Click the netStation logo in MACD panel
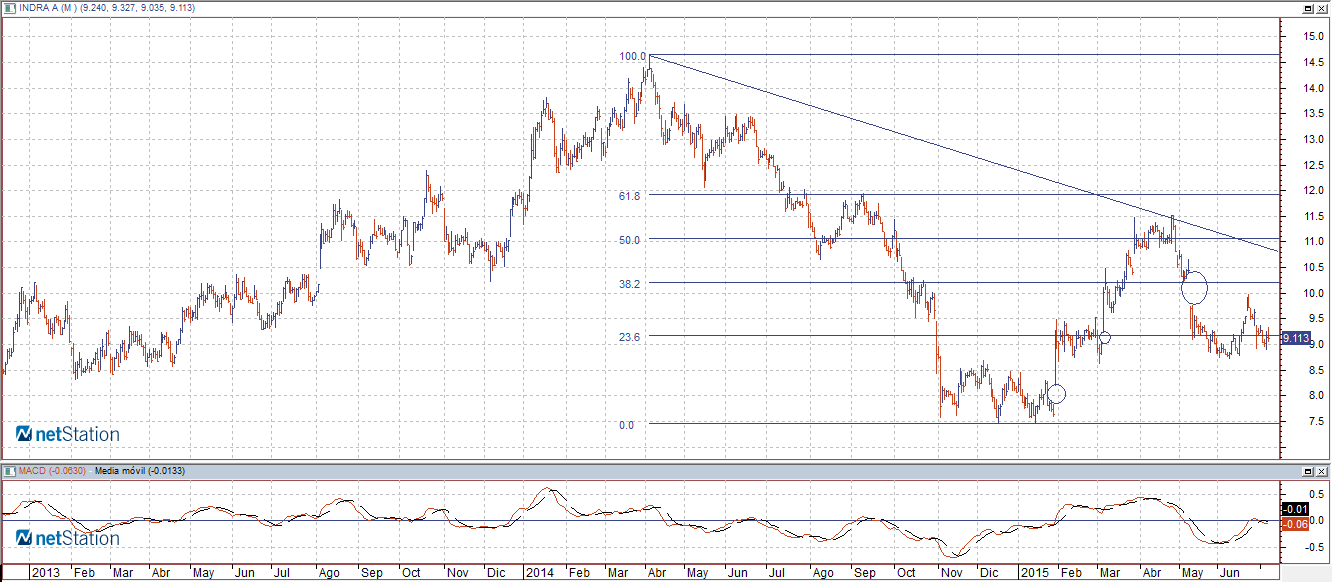This screenshot has width=1332, height=582. [x=67, y=539]
